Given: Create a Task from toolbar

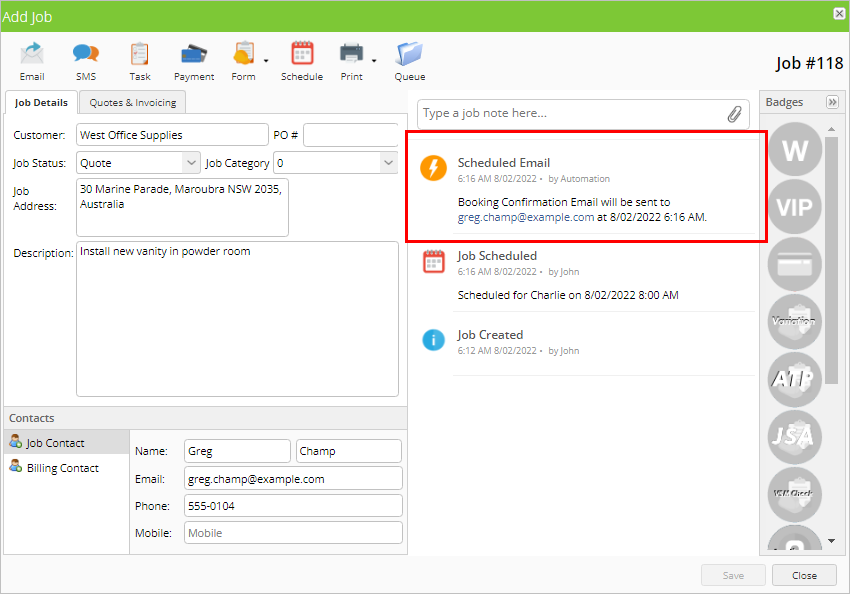Looking at the screenshot, I should pyautogui.click(x=140, y=61).
